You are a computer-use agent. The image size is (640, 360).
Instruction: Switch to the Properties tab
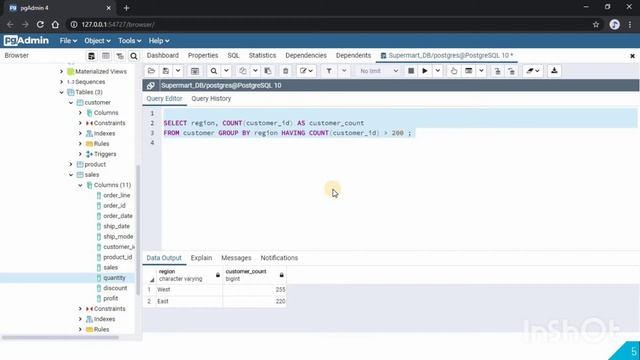tap(203, 56)
